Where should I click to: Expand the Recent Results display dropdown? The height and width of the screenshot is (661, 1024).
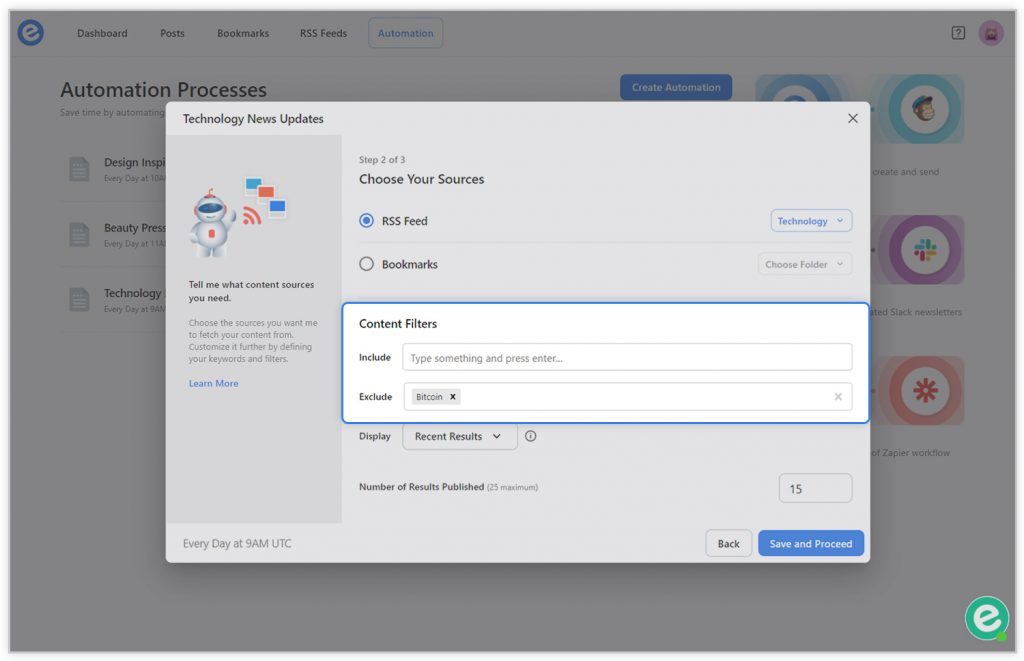459,437
